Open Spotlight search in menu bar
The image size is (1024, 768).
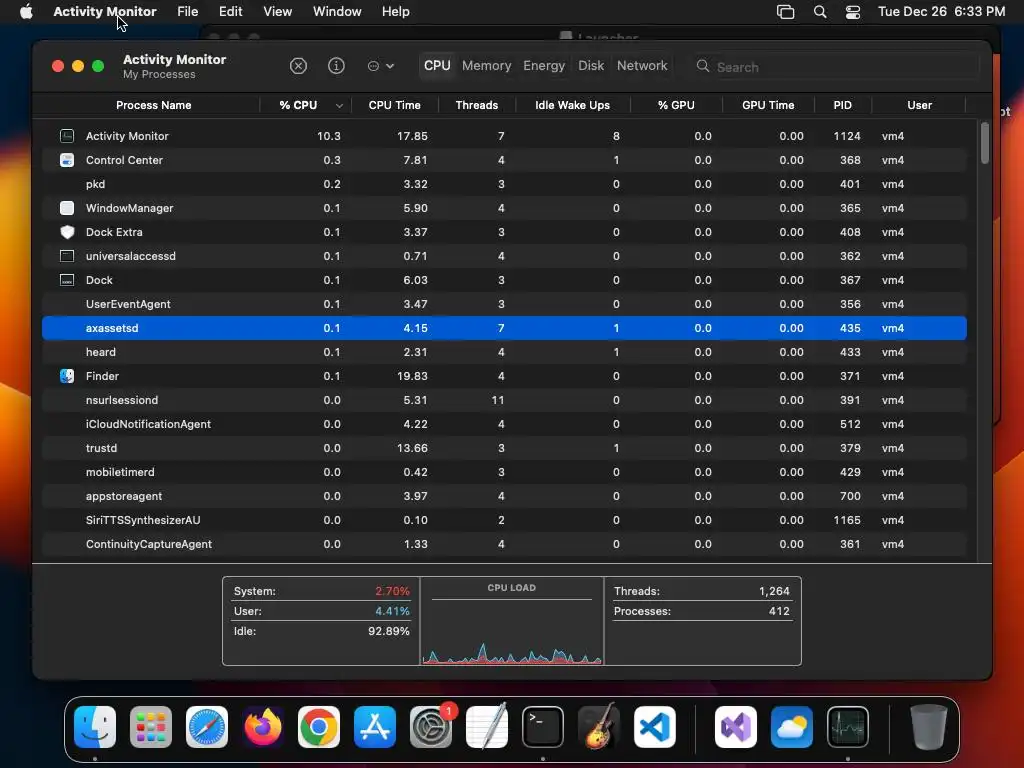[x=820, y=12]
